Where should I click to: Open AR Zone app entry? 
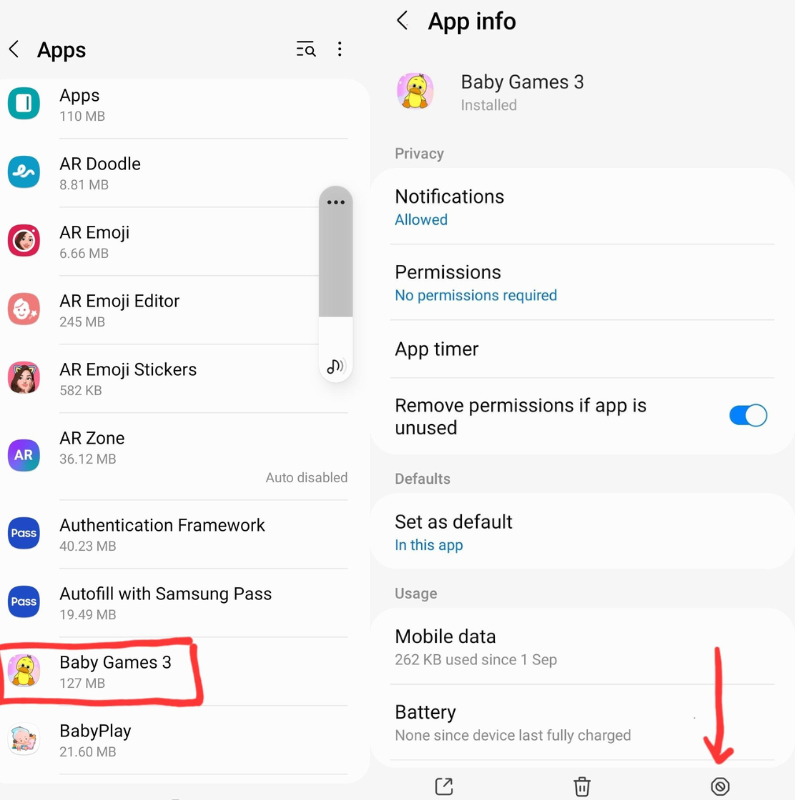174,457
